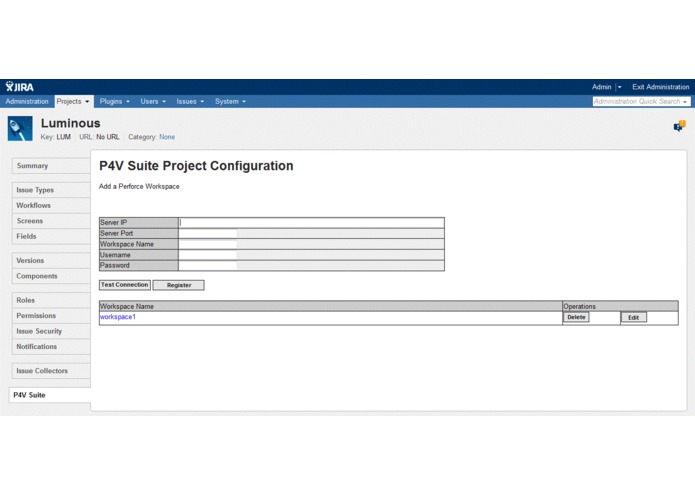Viewport: 695px width, 494px height.
Task: Expand the System menu
Action: point(230,101)
